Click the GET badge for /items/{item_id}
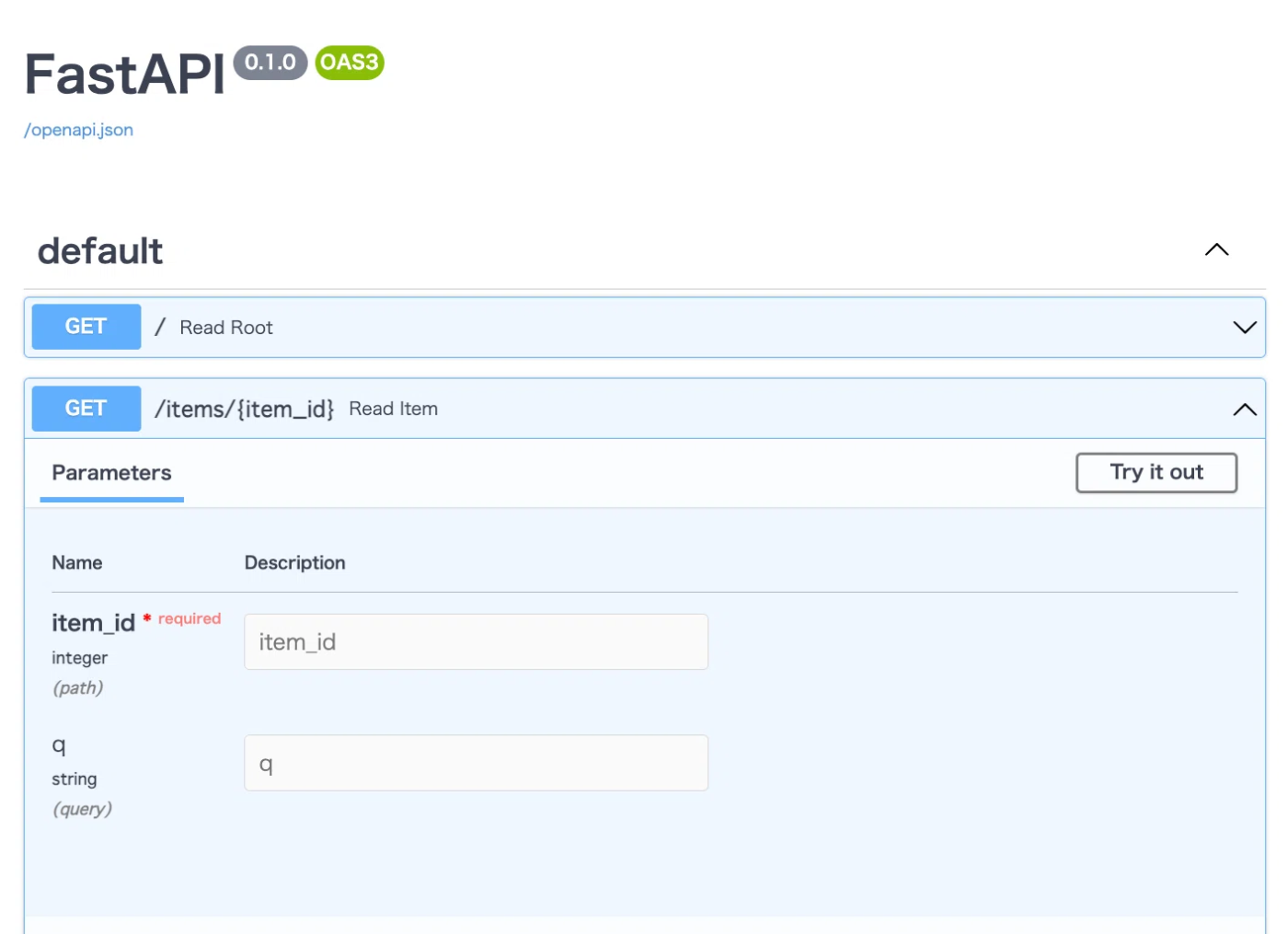The height and width of the screenshot is (934, 1288). click(86, 409)
